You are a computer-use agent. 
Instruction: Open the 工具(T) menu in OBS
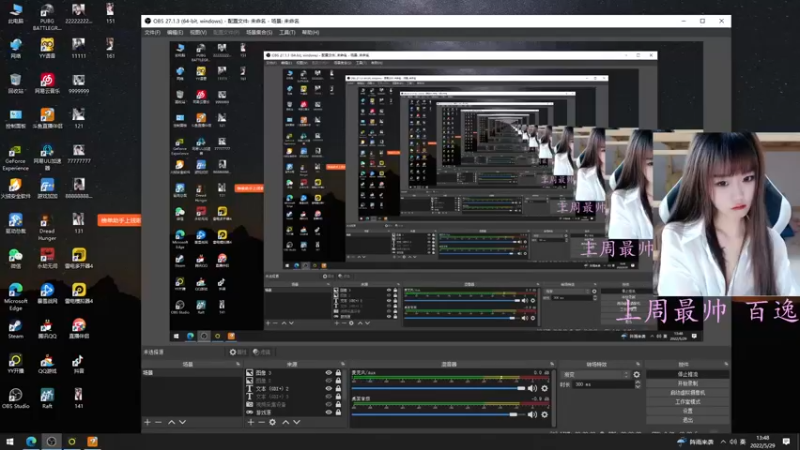click(x=287, y=33)
